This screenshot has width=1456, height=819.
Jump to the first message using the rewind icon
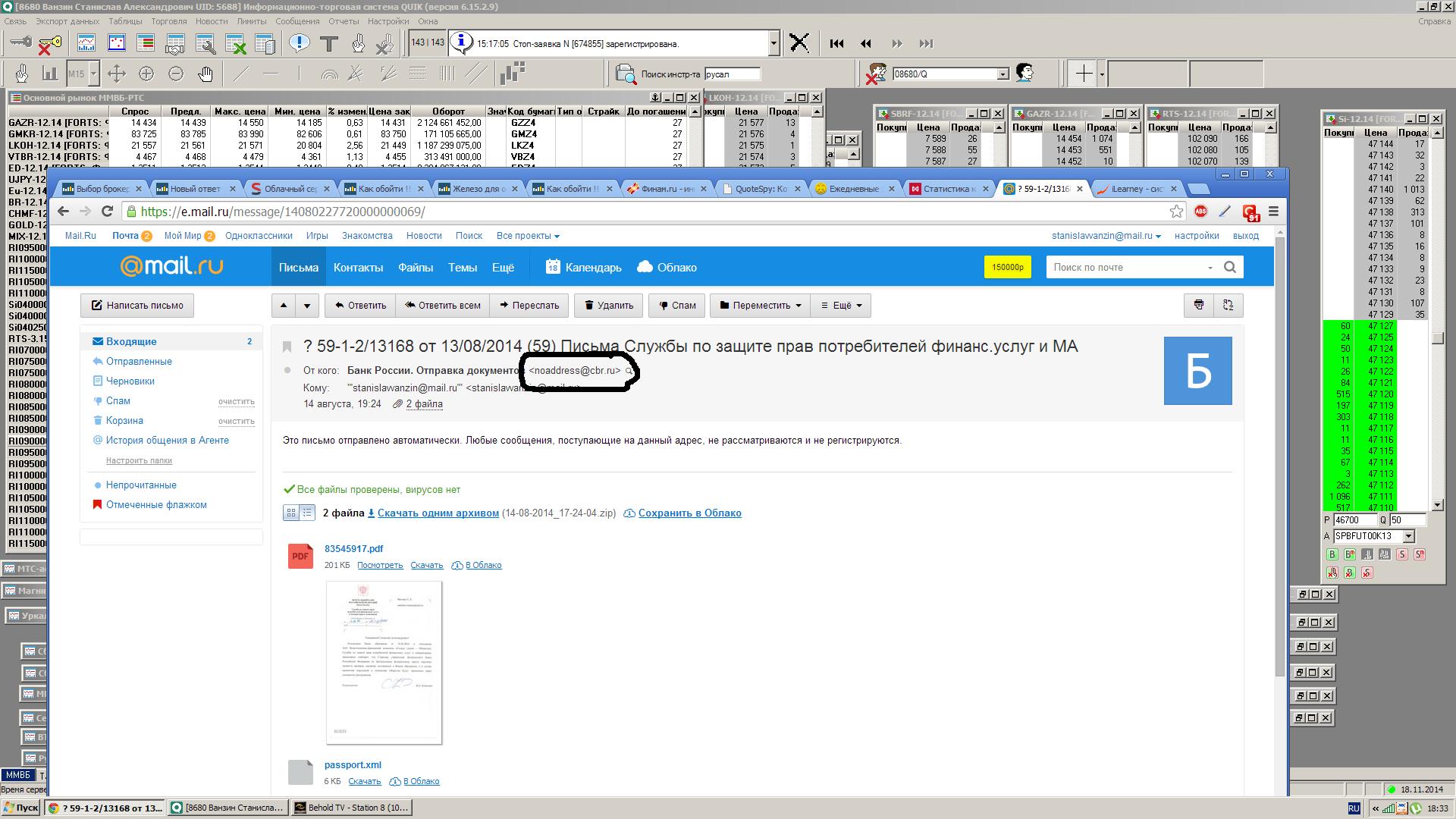click(x=836, y=43)
